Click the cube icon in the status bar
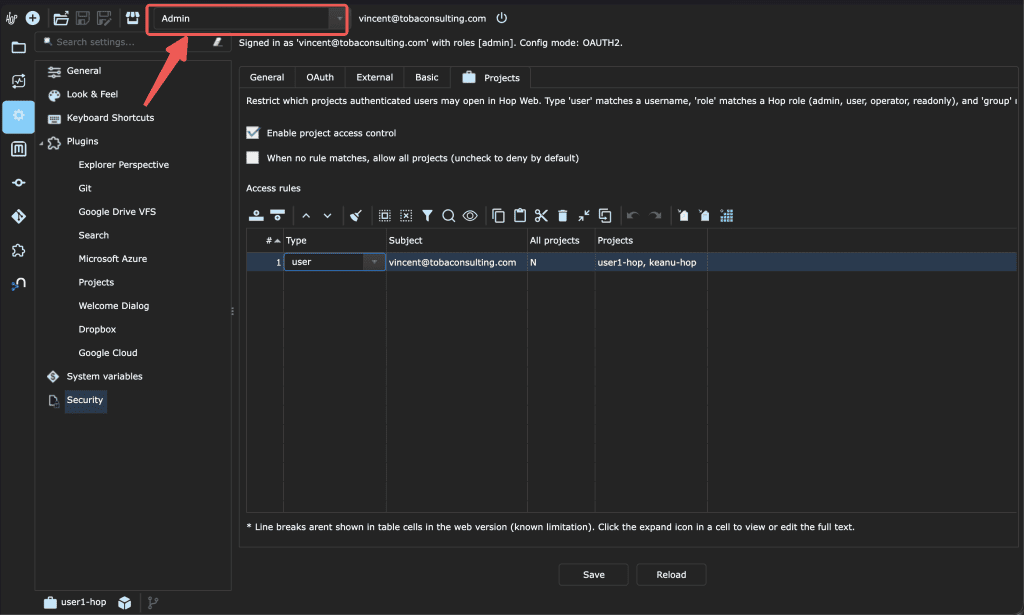1024x615 pixels. click(x=125, y=603)
